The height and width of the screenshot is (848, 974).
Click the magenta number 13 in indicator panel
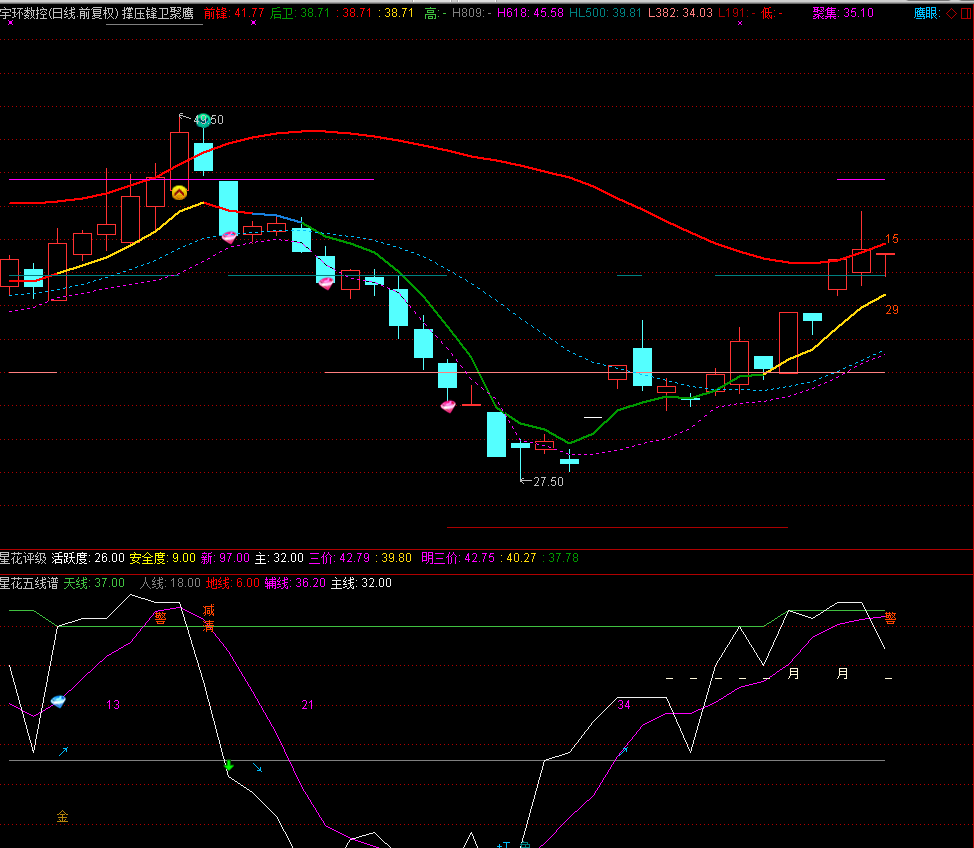tap(113, 704)
